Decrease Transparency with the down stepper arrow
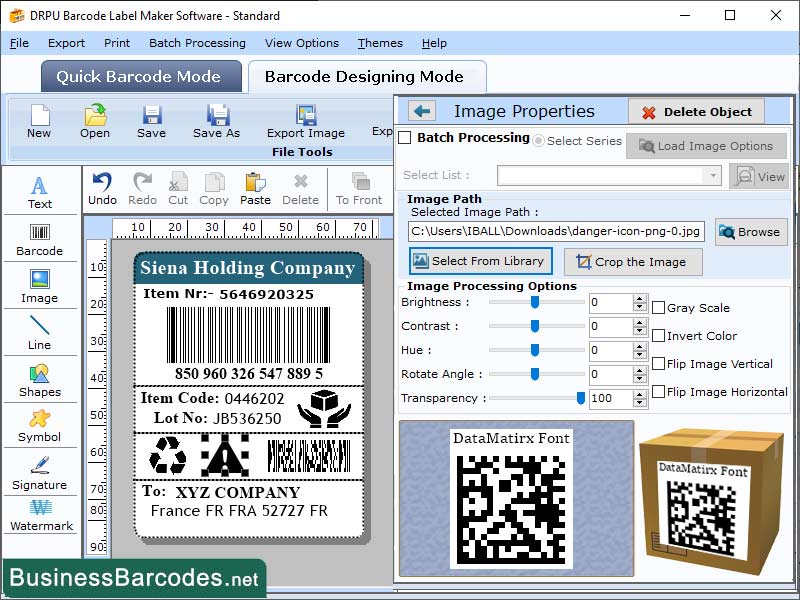 (x=640, y=403)
